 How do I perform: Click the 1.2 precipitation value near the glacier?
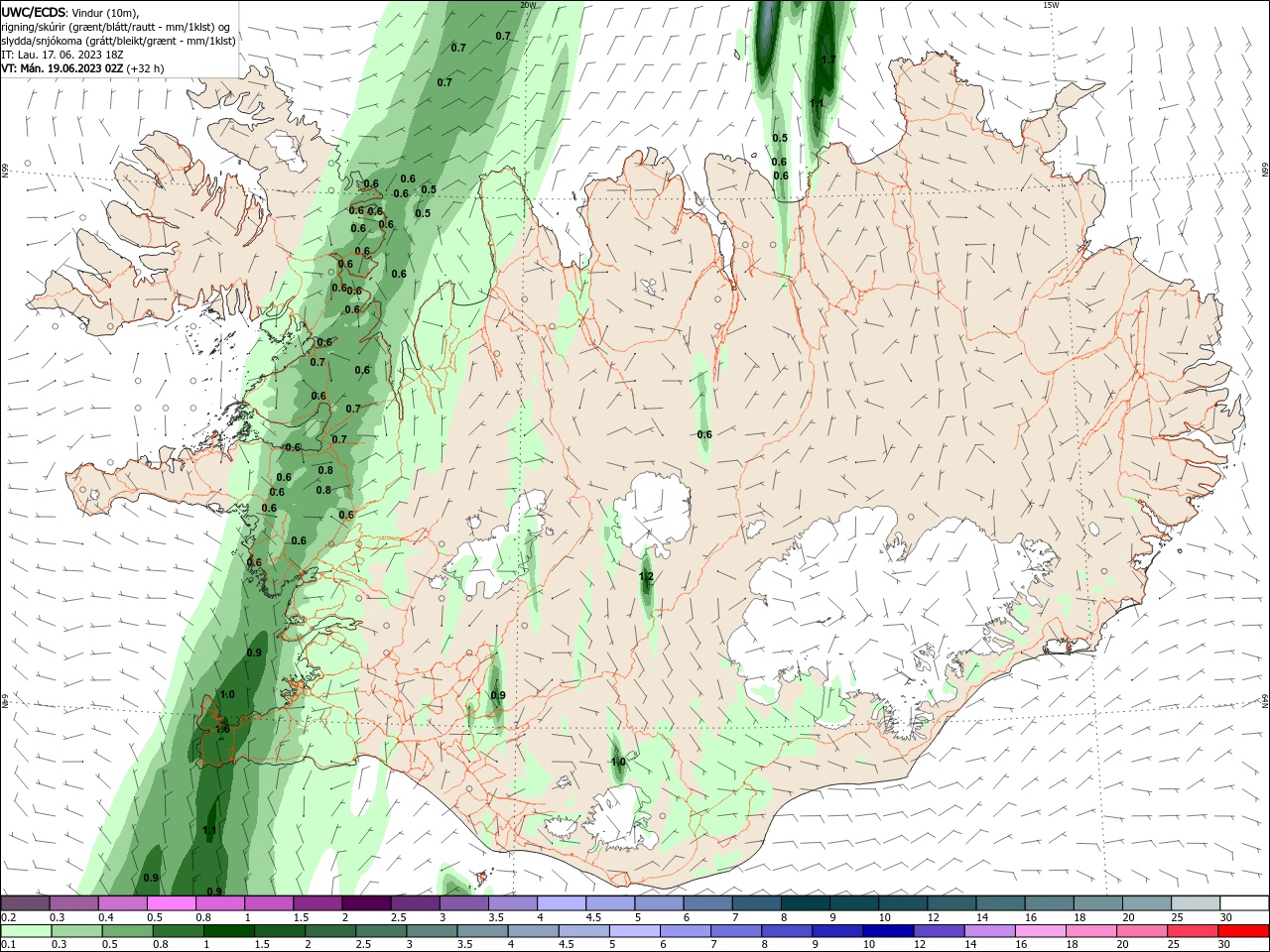pos(646,576)
